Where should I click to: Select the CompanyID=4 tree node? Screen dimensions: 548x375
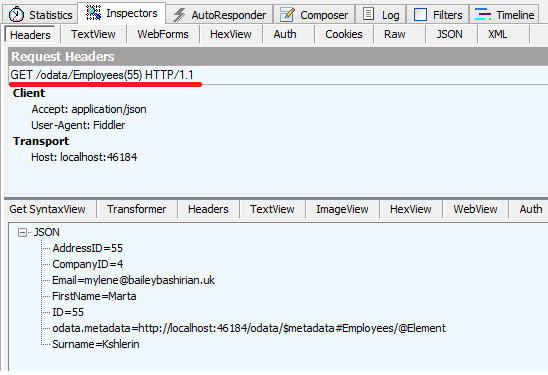click(88, 264)
